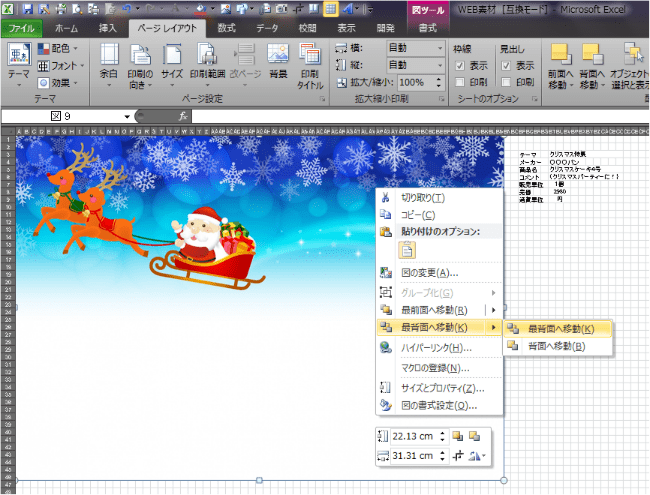Toggle 見出し 印刷 headings print checkbox
Screen dimensions: 650x495
[x=506, y=82]
